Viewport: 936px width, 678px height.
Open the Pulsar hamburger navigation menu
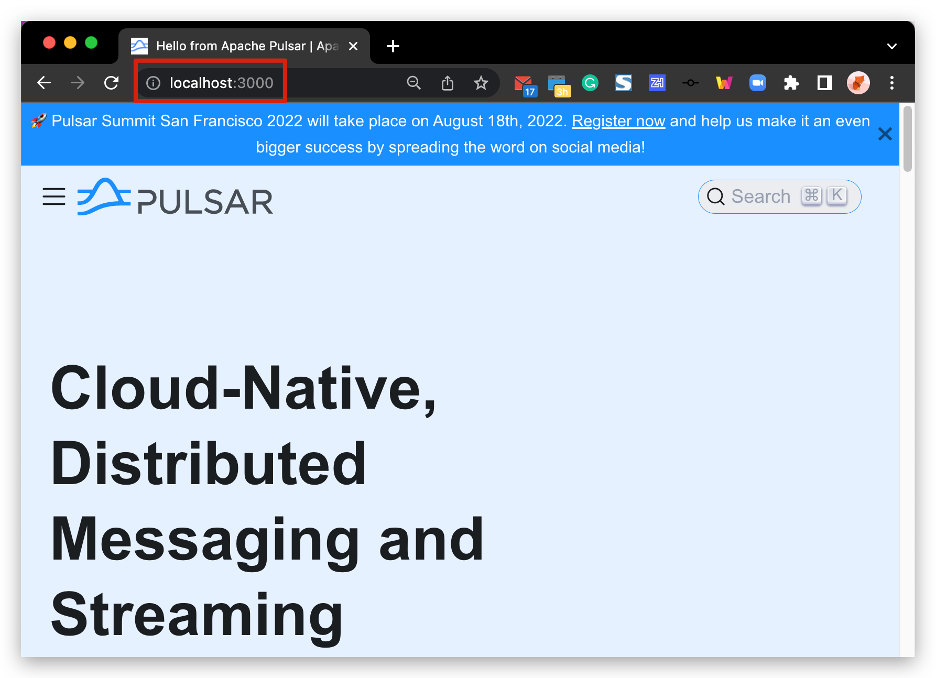click(54, 196)
